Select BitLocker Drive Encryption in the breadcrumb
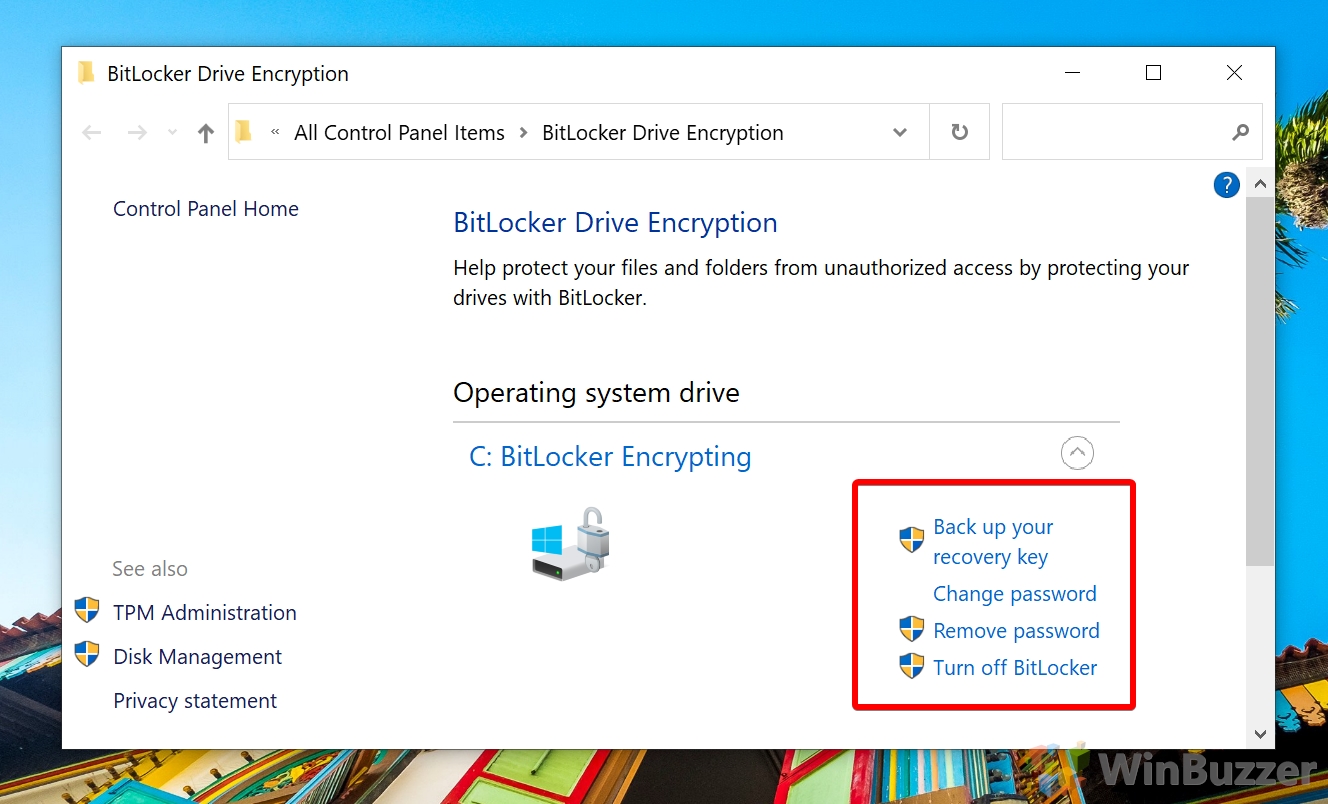The image size is (1328, 804). [x=662, y=132]
